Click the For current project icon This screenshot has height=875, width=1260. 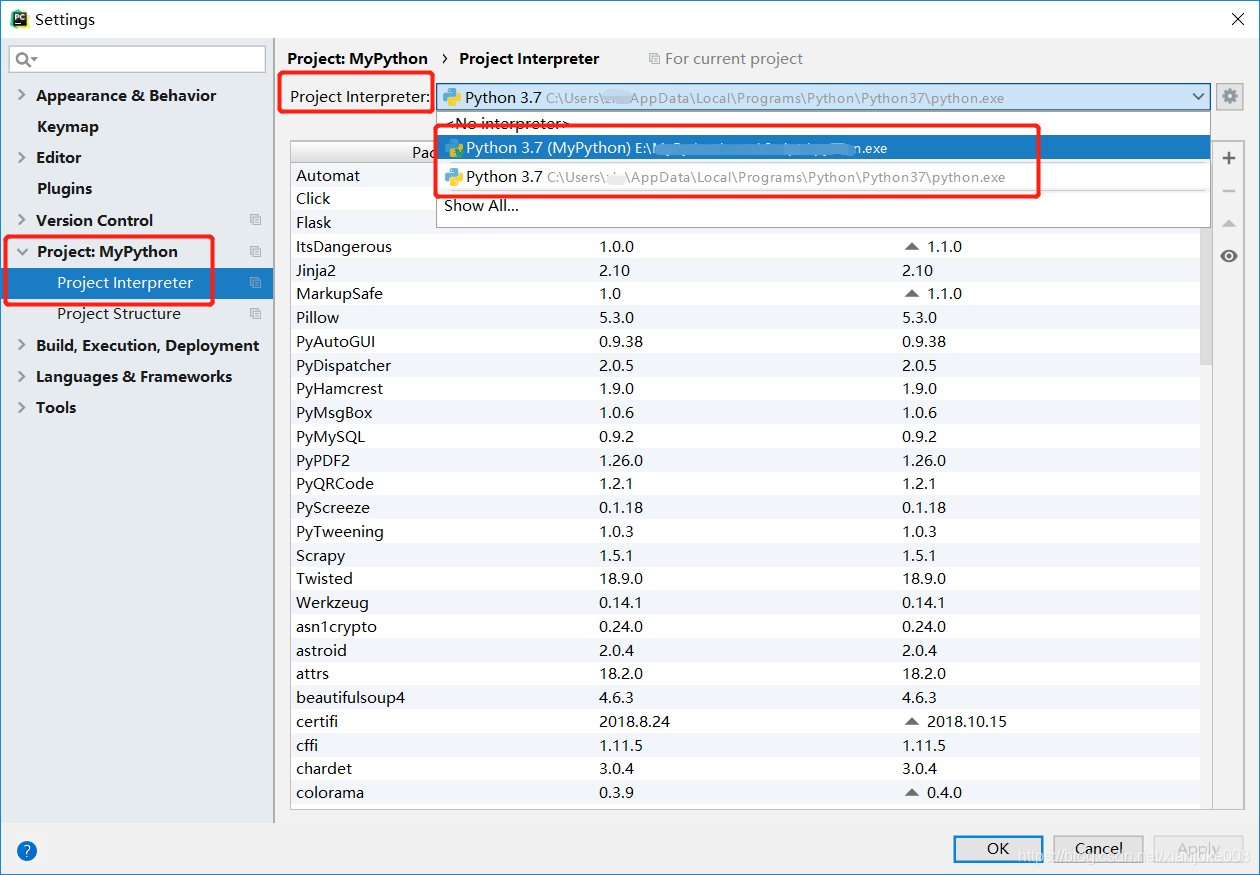(x=654, y=59)
